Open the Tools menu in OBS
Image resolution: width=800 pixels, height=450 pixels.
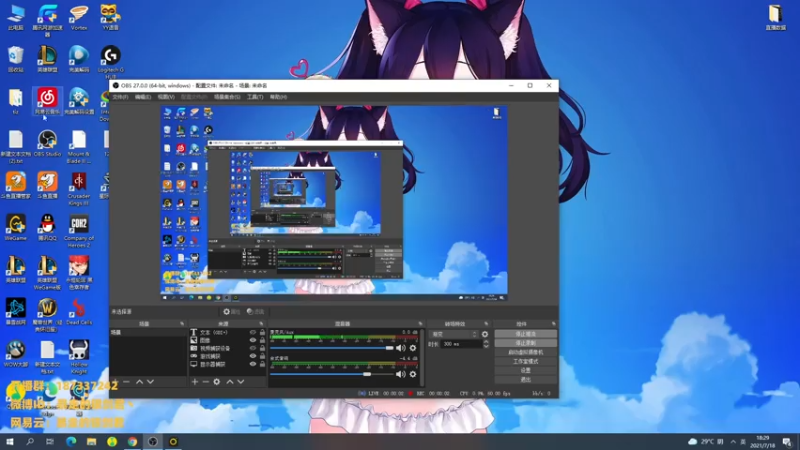point(255,97)
